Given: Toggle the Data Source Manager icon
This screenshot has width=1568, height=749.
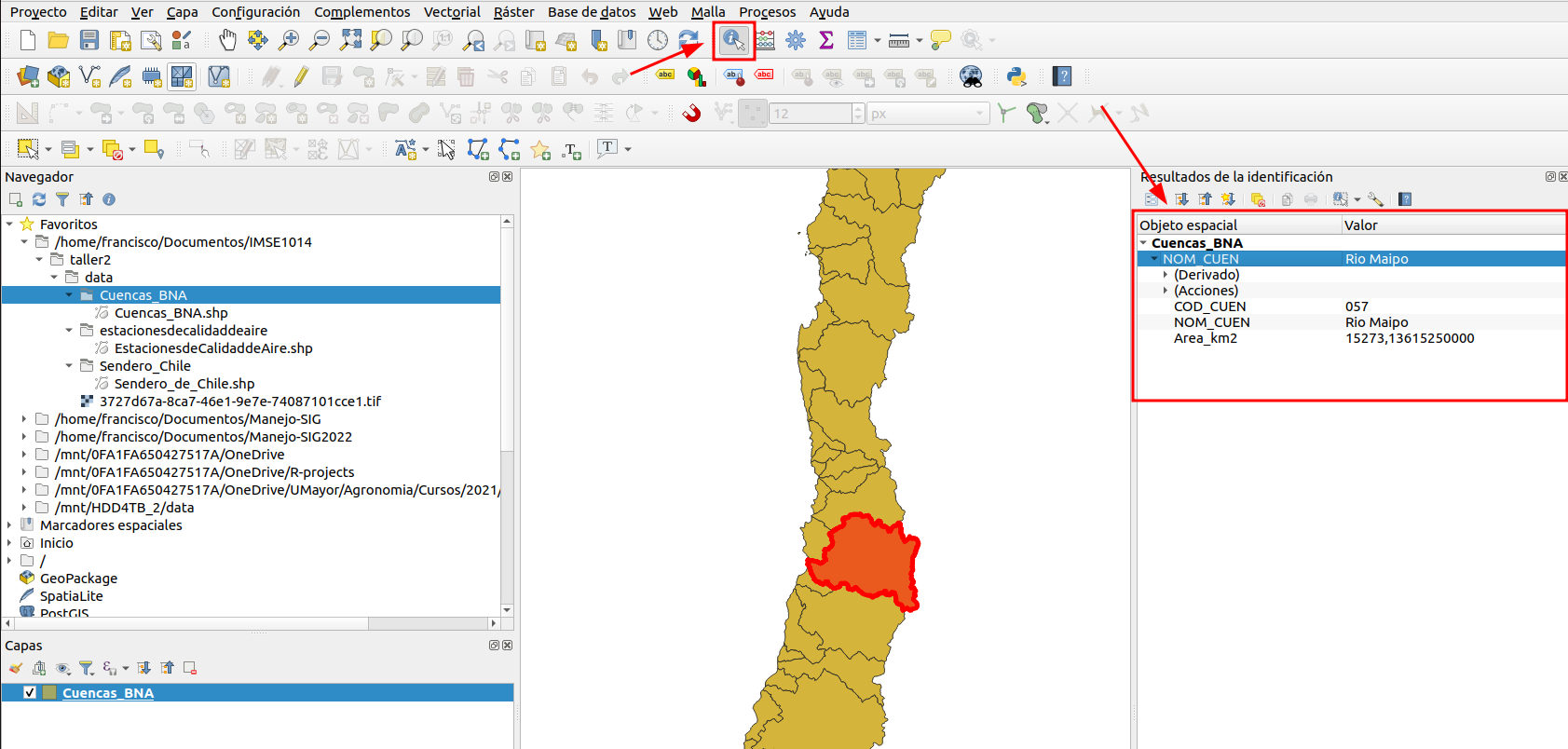Looking at the screenshot, I should click(x=28, y=76).
